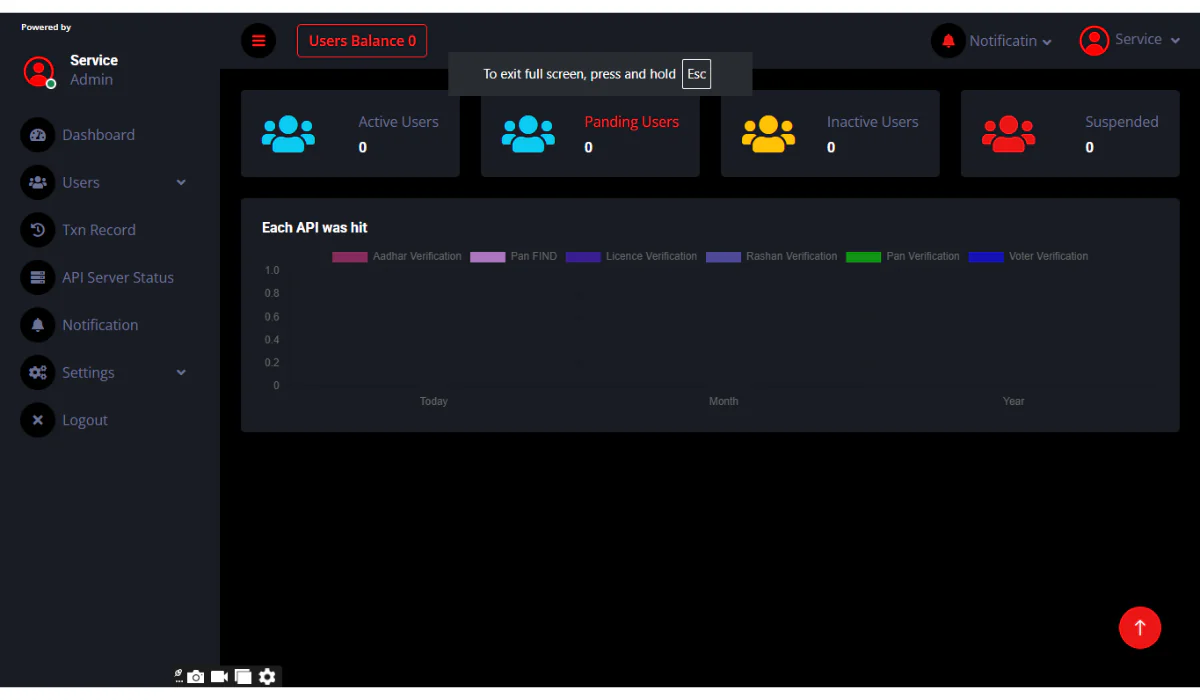
Task: Toggle Aadhar Verification legend swatch
Action: click(350, 257)
